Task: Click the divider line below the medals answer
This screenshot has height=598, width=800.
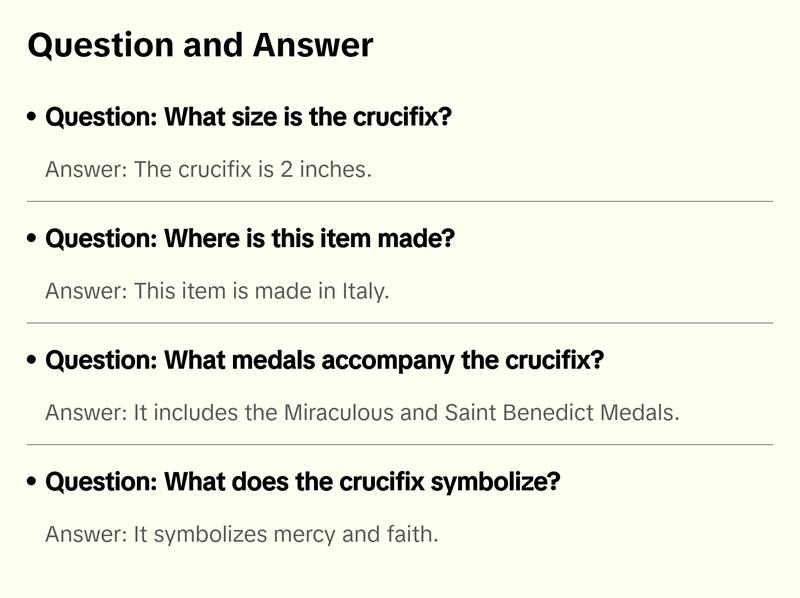Action: click(400, 444)
